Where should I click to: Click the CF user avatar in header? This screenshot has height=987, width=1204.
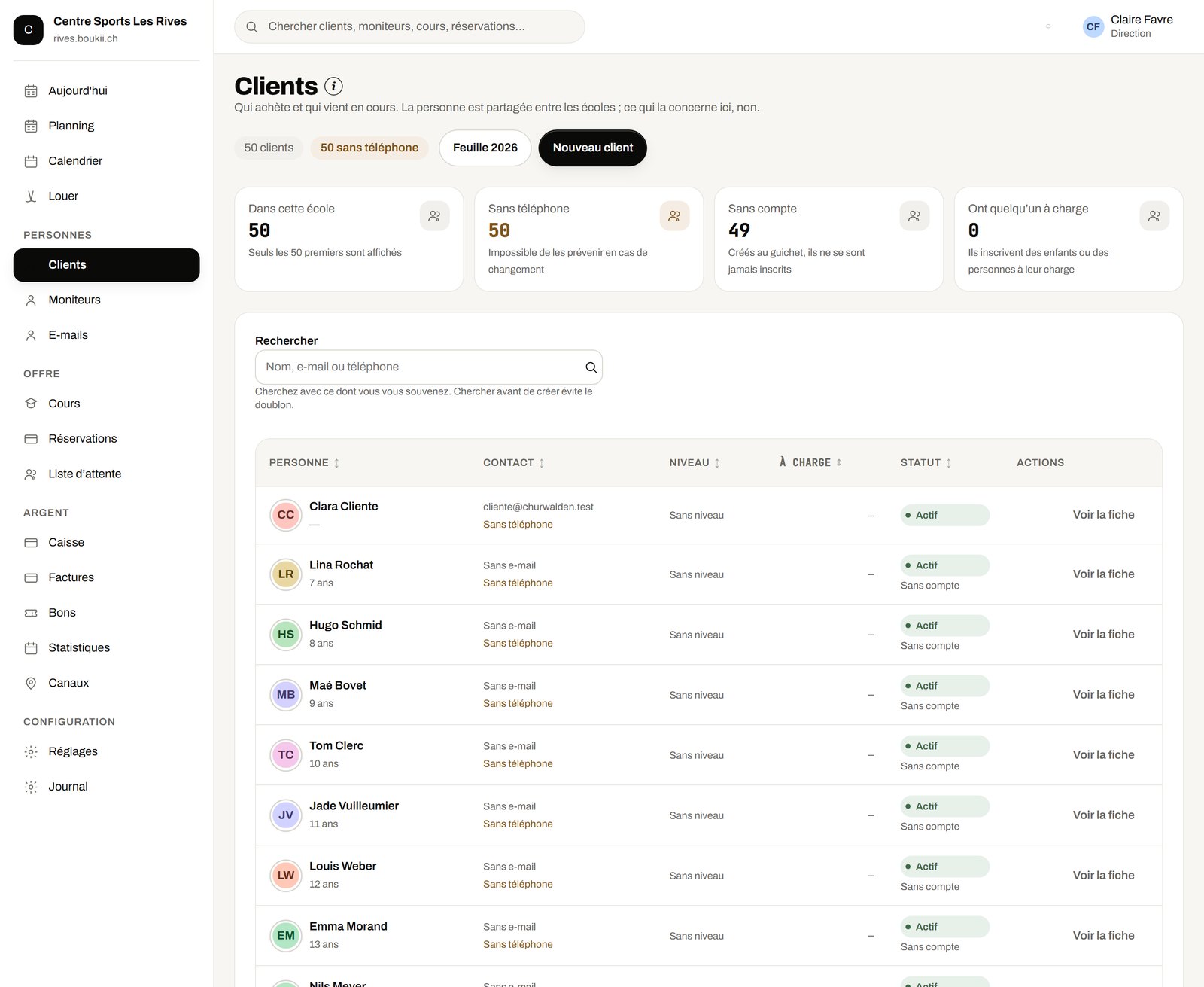point(1093,27)
